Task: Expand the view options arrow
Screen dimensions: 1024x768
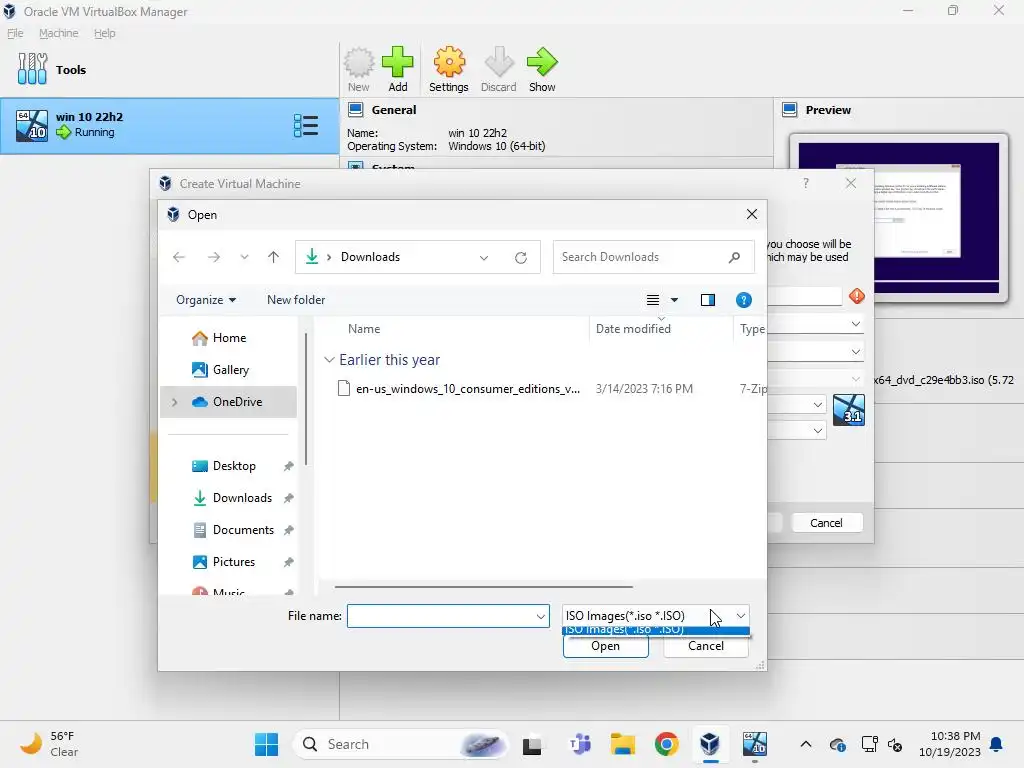Action: click(x=675, y=300)
